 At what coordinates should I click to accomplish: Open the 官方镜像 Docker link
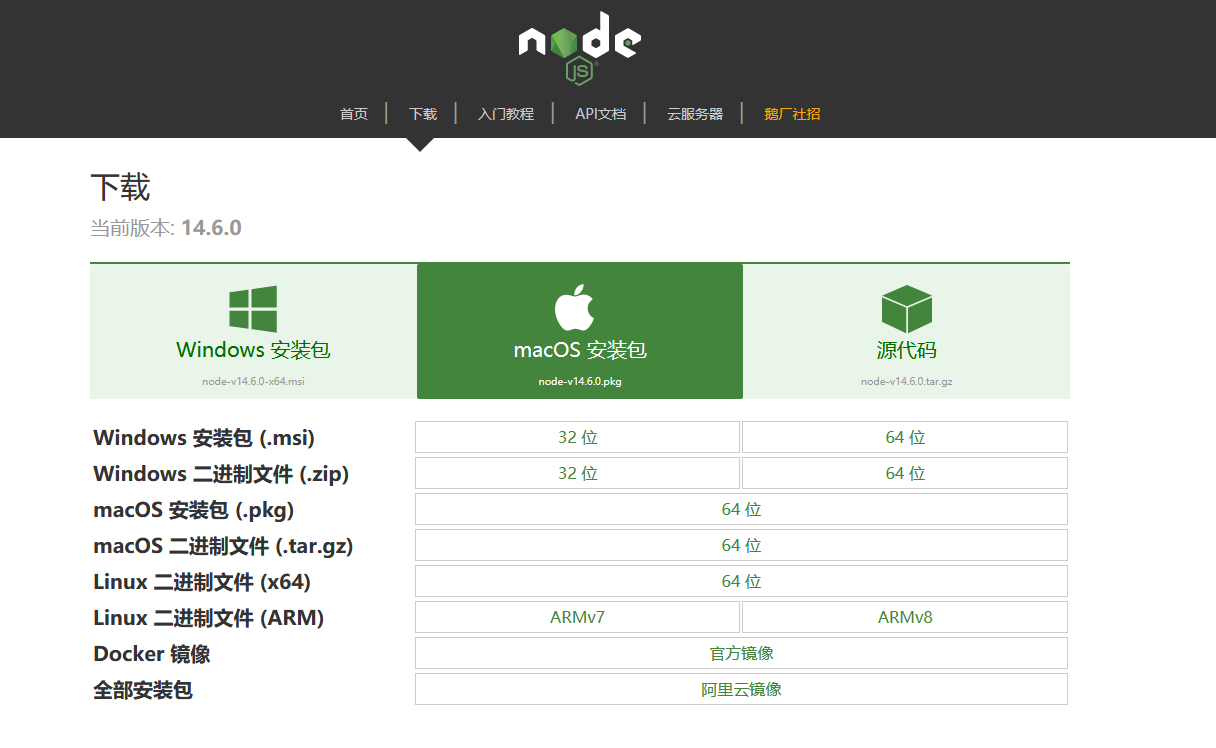[x=742, y=653]
